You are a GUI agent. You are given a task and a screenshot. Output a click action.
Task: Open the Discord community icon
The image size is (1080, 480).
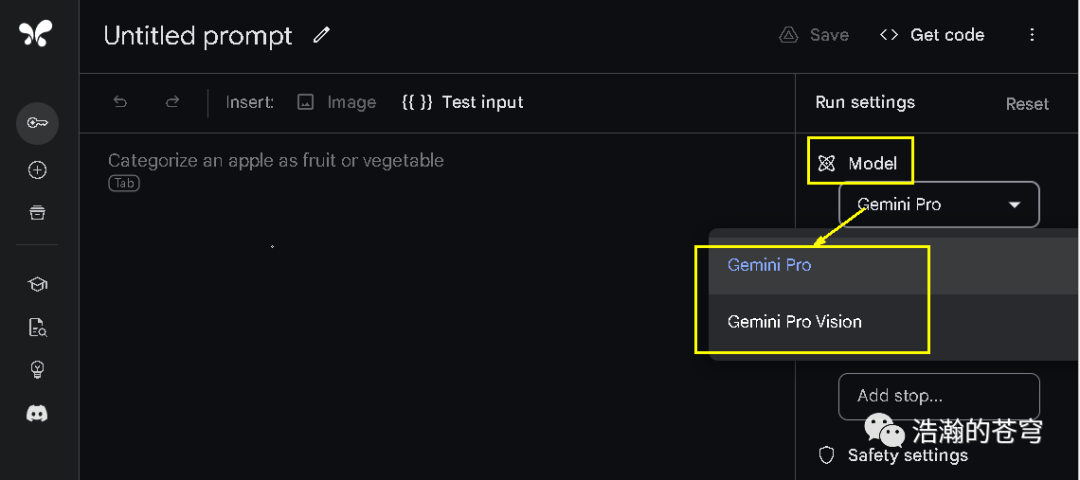37,413
